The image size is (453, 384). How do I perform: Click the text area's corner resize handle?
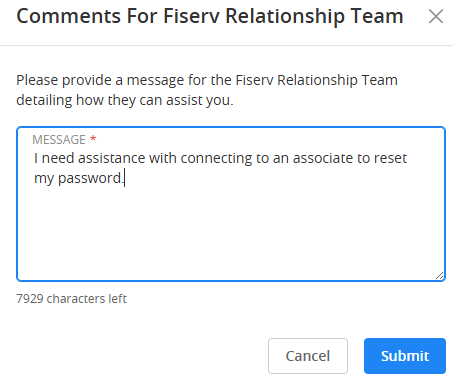pyautogui.click(x=439, y=275)
